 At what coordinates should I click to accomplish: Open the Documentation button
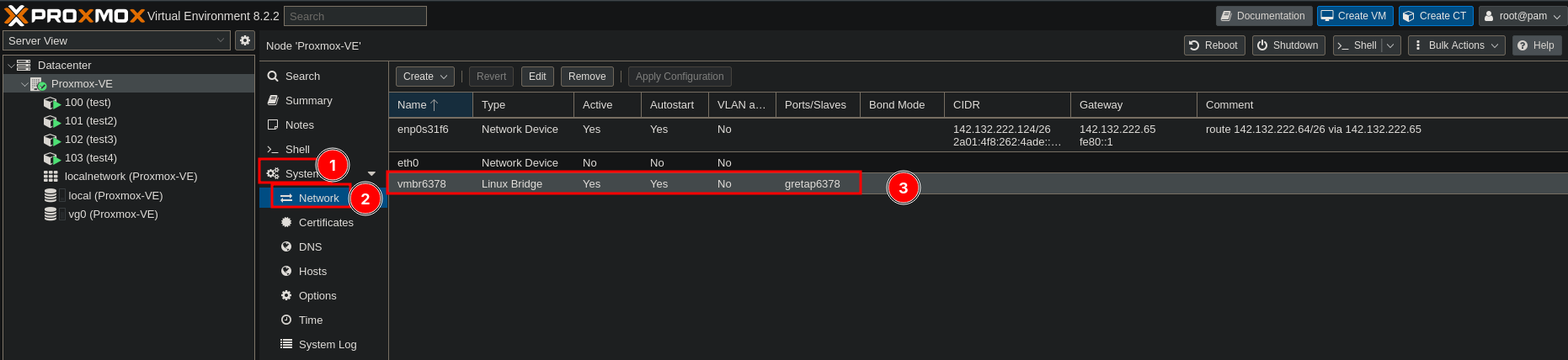[1263, 16]
